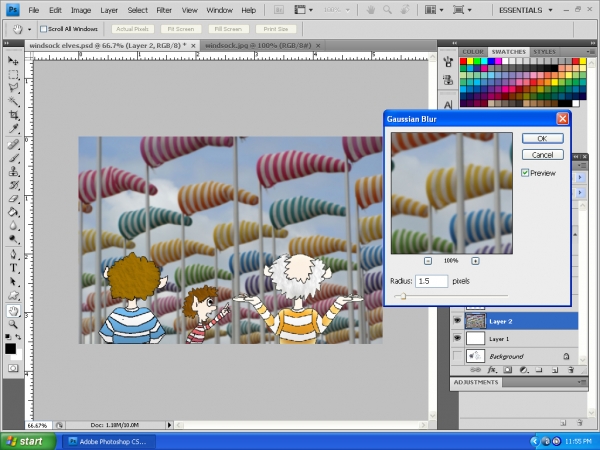Select the Brush tool
Image resolution: width=600 pixels, height=450 pixels.
pyautogui.click(x=13, y=158)
